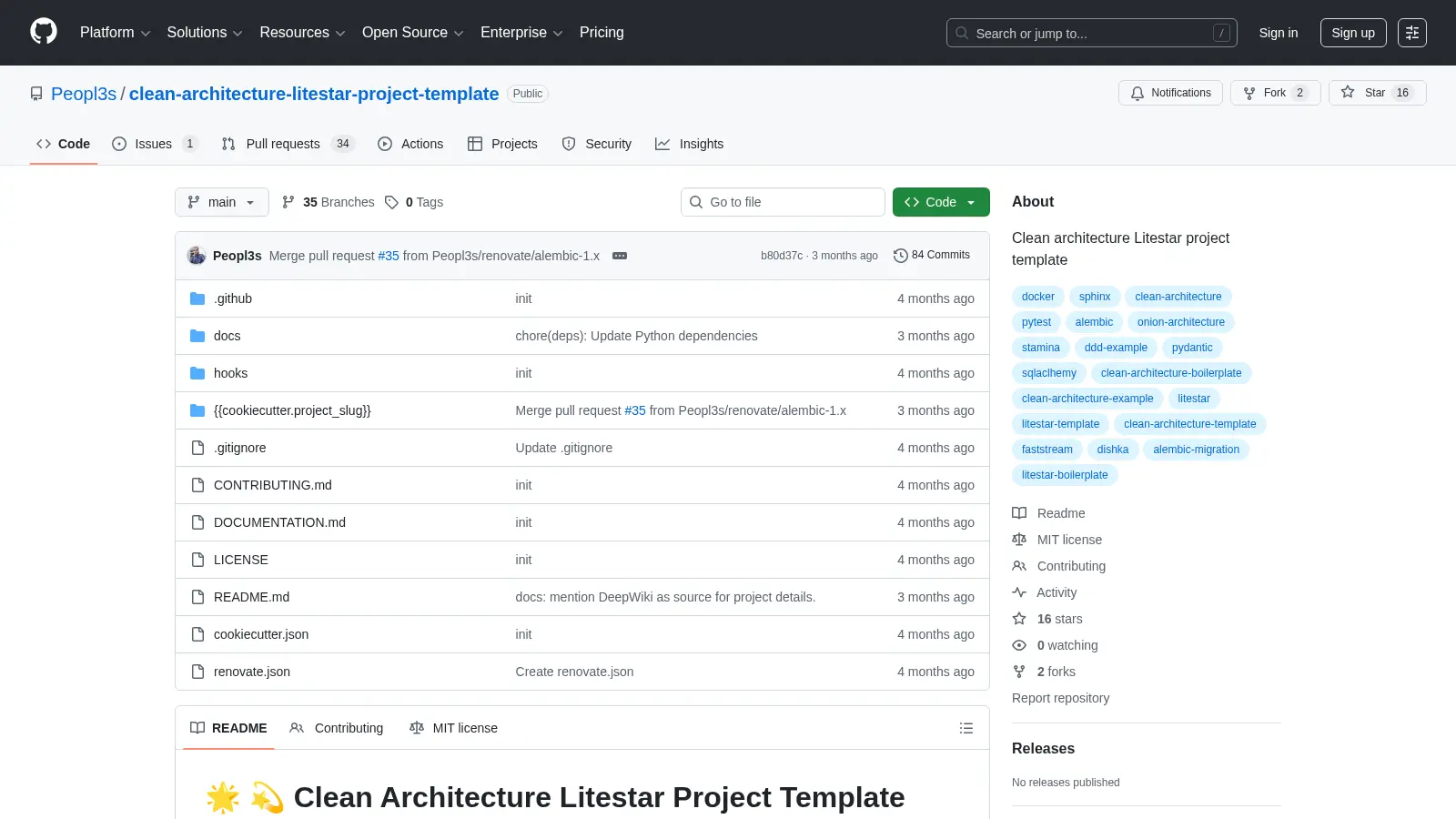Viewport: 1456px width, 819px height.
Task: Open the {{cookiecutter.project_slug}} folder
Action: pyautogui.click(x=292, y=410)
